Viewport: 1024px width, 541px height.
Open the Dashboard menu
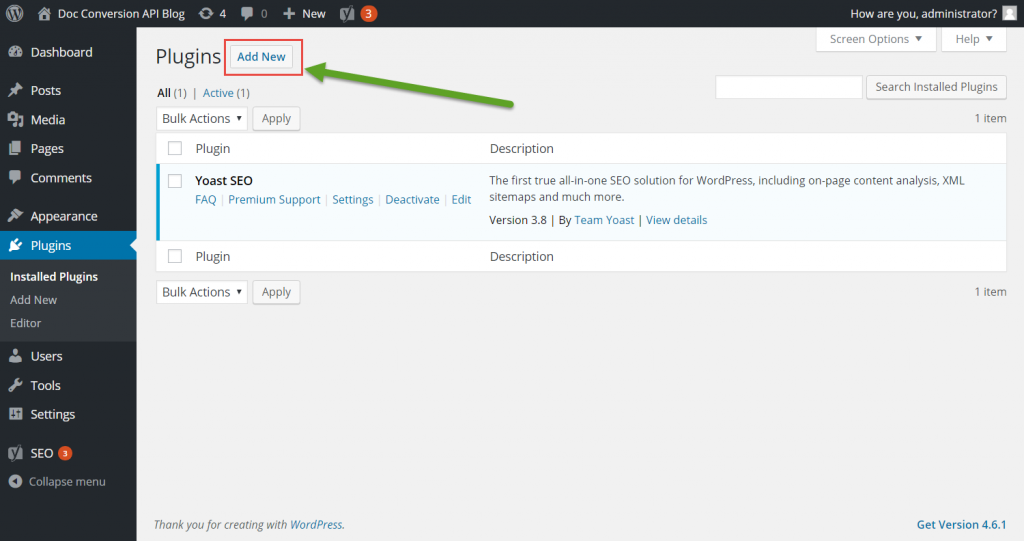tap(61, 52)
